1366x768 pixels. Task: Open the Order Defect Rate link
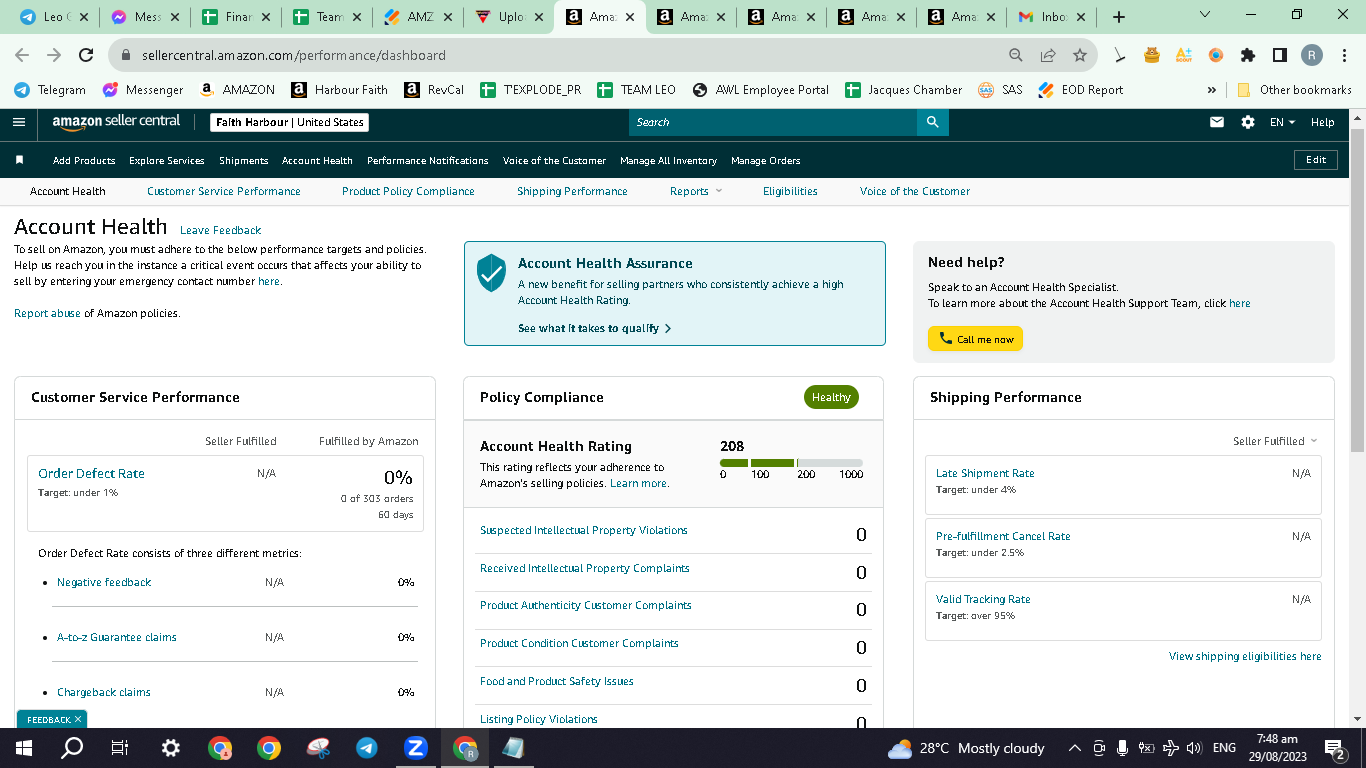click(x=91, y=474)
